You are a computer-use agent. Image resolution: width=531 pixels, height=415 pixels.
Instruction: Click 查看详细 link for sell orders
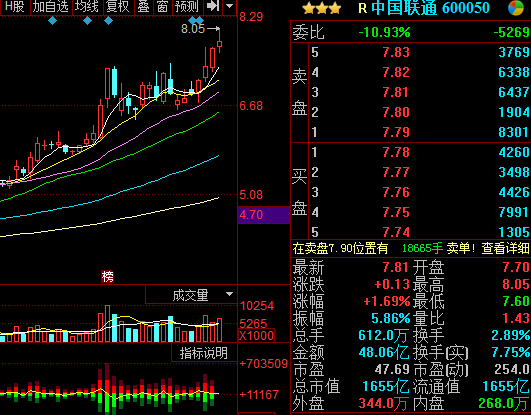506,248
